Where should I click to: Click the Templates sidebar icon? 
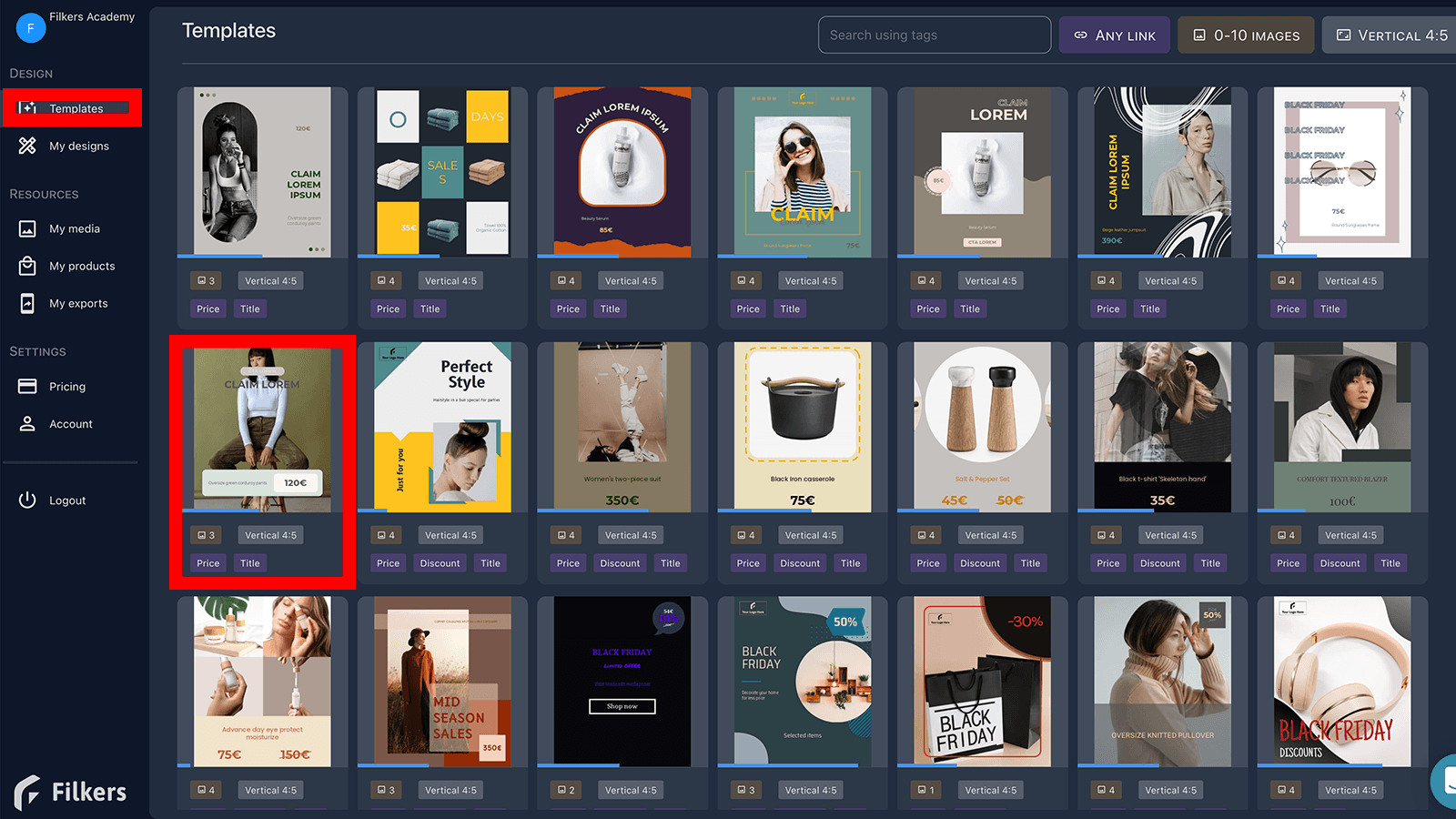coord(27,108)
